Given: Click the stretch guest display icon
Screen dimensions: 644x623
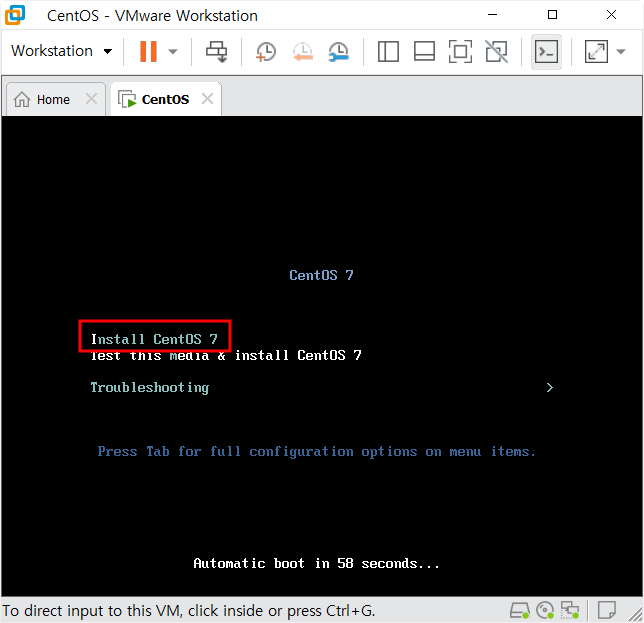Looking at the screenshot, I should point(596,51).
